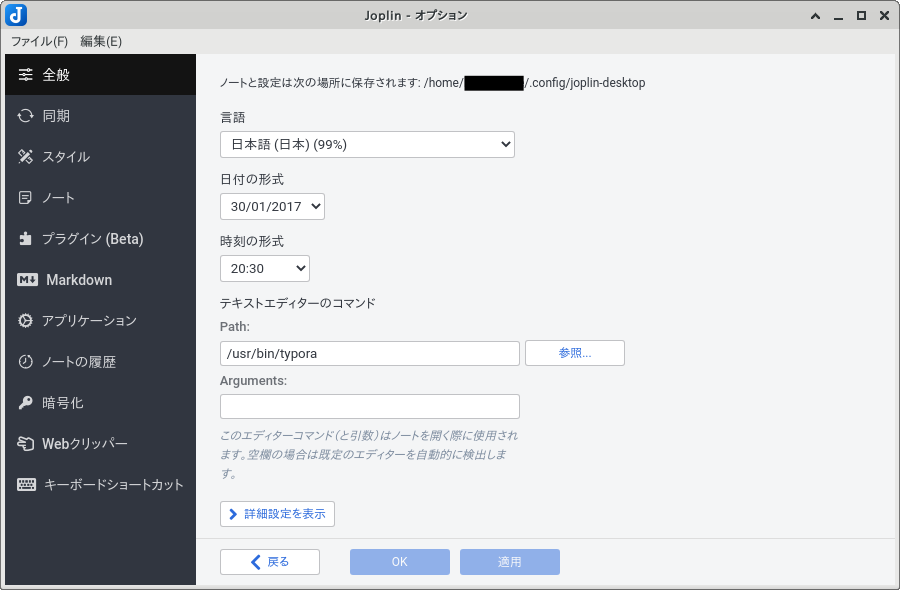Click the config path text
900x590 pixels.
[x=433, y=83]
